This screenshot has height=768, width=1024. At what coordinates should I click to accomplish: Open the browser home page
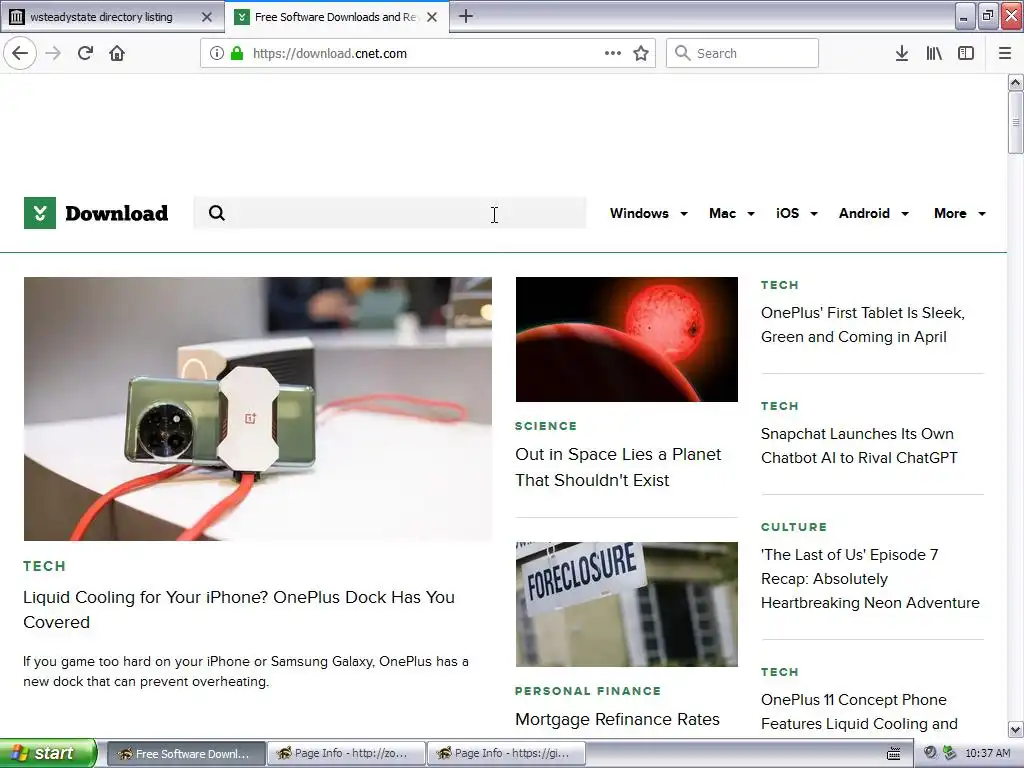point(117,53)
